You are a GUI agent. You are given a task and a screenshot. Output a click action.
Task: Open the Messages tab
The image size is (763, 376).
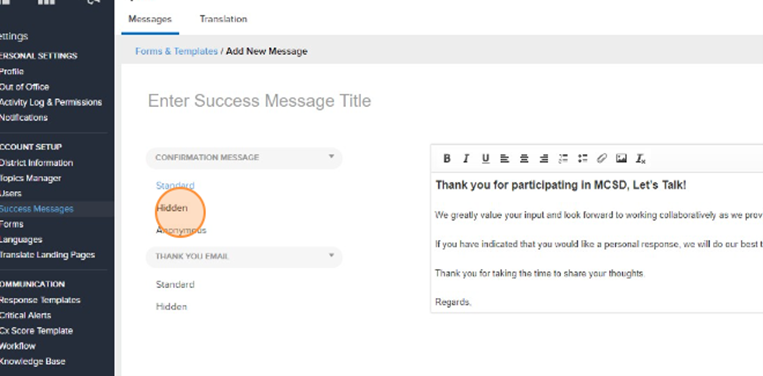pyautogui.click(x=150, y=19)
